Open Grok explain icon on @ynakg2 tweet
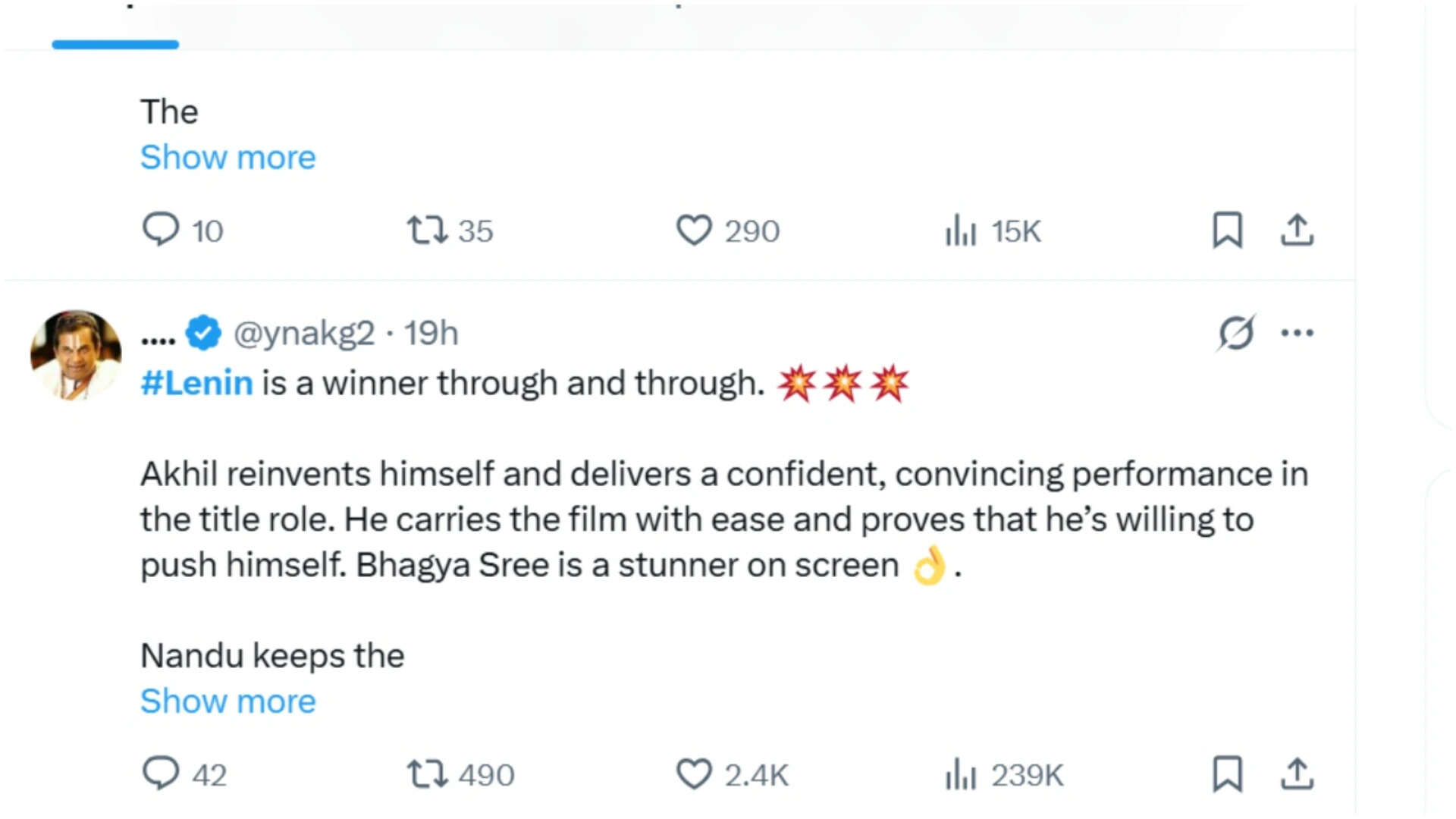Image resolution: width=1456 pixels, height=819 pixels. pos(1236,332)
